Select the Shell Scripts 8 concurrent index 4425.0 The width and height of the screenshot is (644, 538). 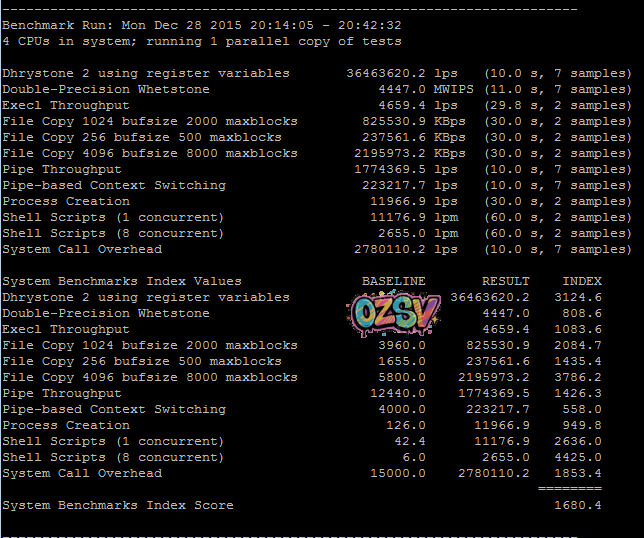pos(578,457)
